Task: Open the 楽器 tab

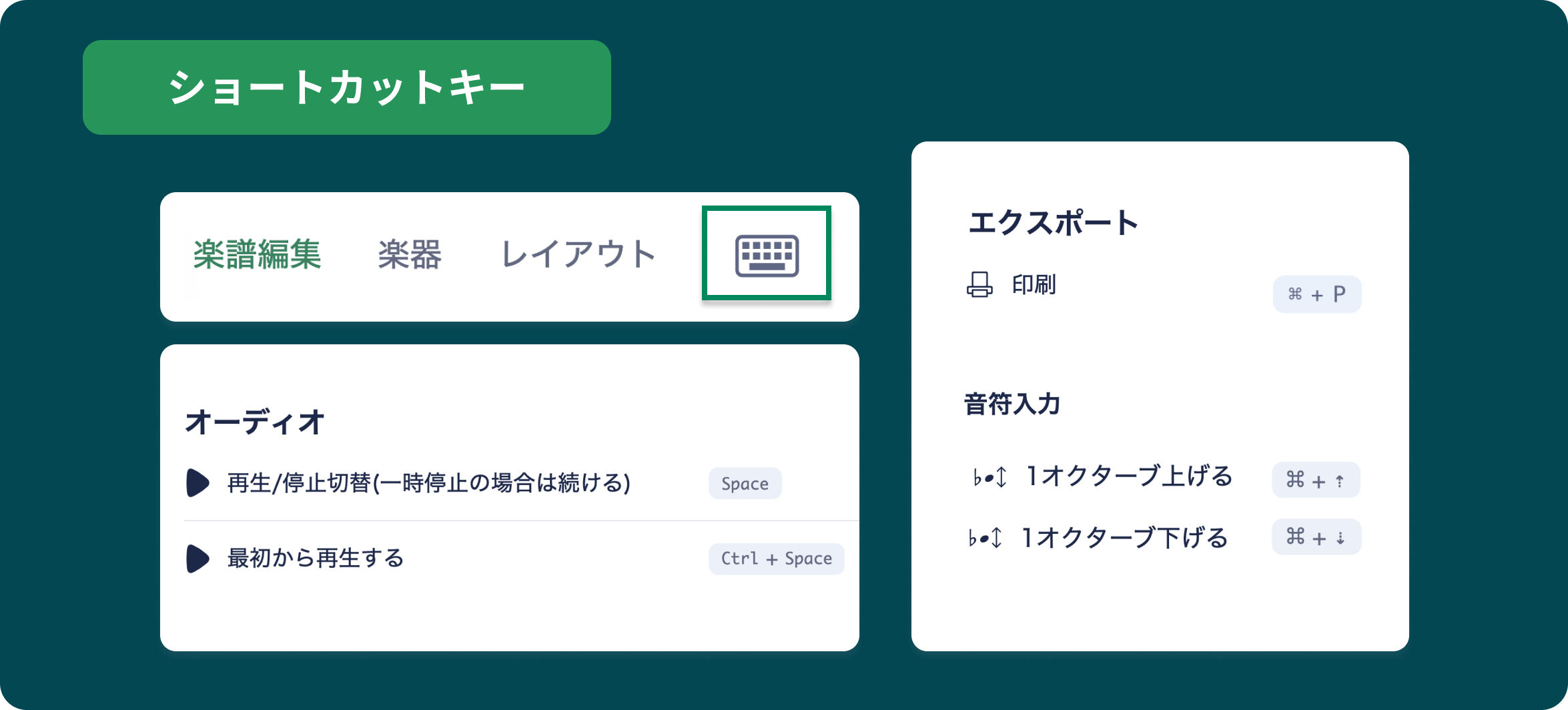Action: click(410, 254)
